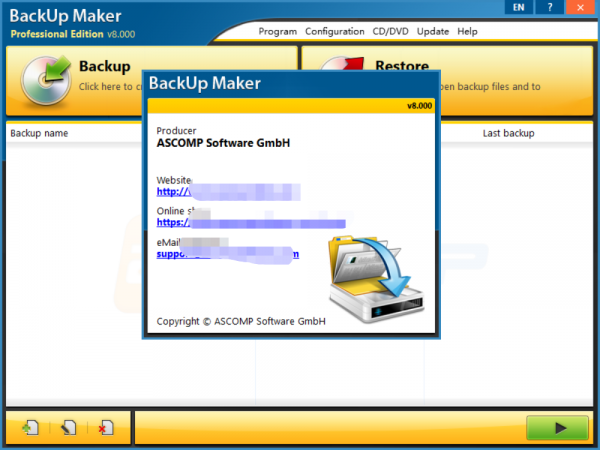The height and width of the screenshot is (450, 600).
Task: Click the support eMail address link
Action: tap(227, 254)
